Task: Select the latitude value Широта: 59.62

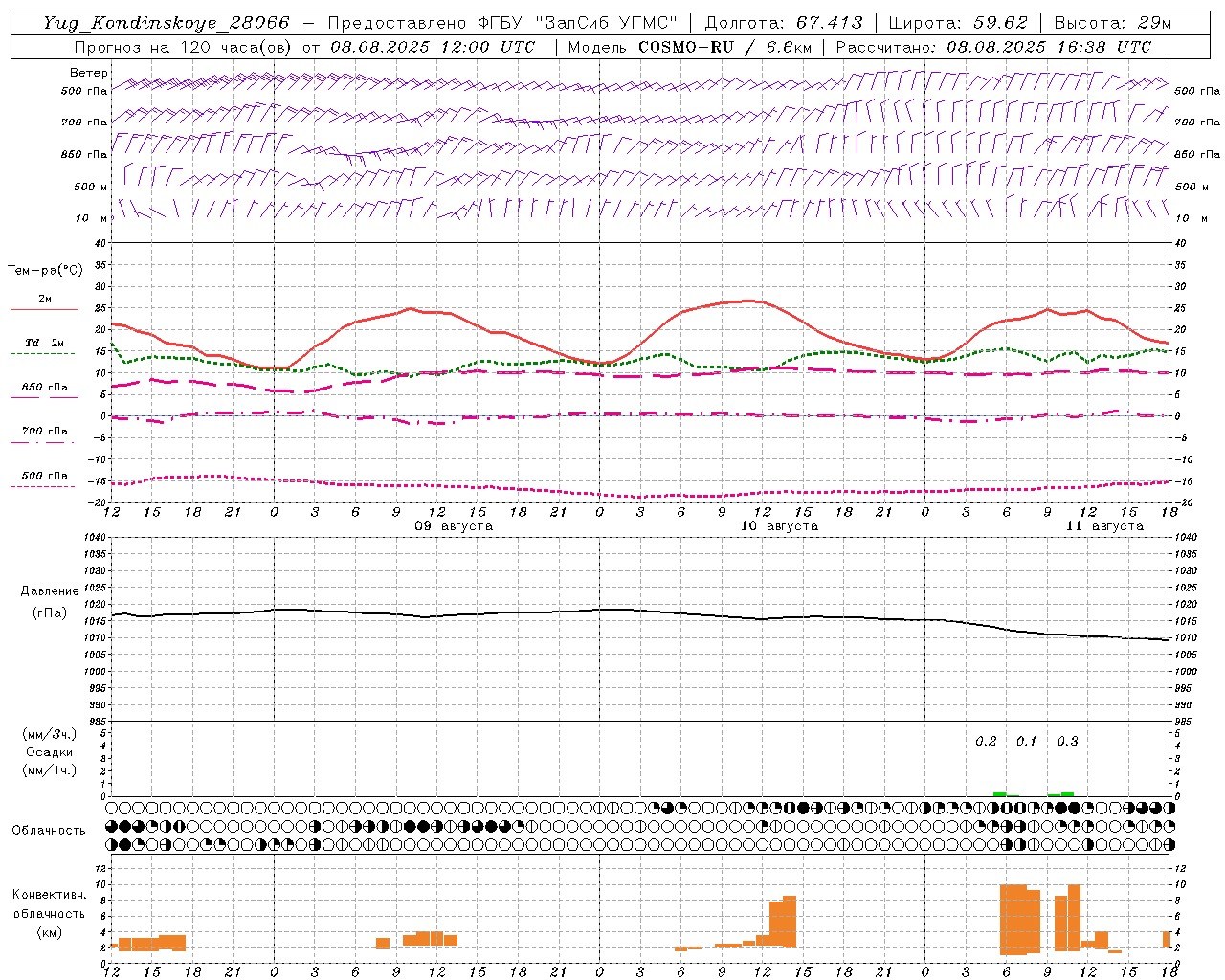Action: 958,23
